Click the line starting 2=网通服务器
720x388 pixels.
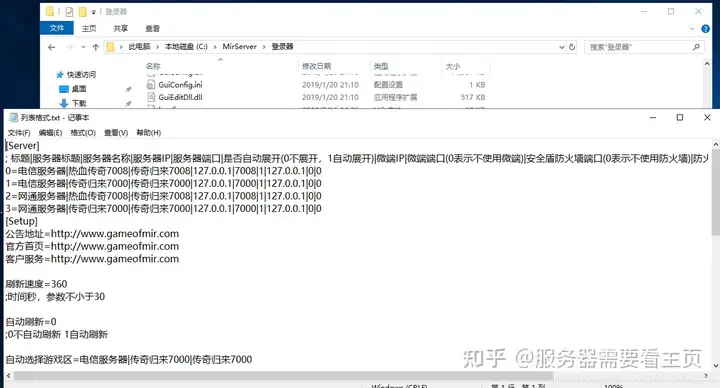(163, 196)
